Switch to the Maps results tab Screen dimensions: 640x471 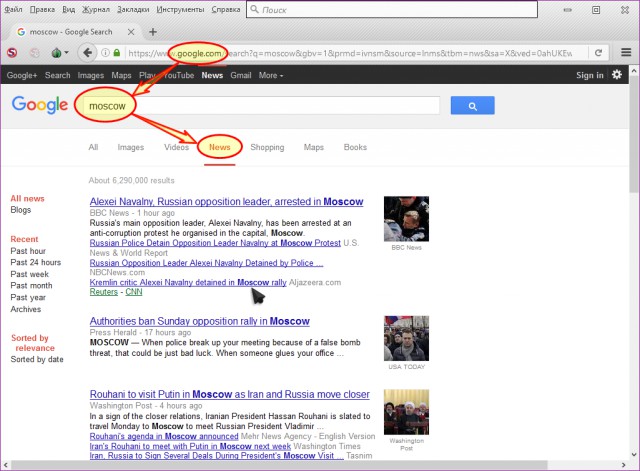313,147
